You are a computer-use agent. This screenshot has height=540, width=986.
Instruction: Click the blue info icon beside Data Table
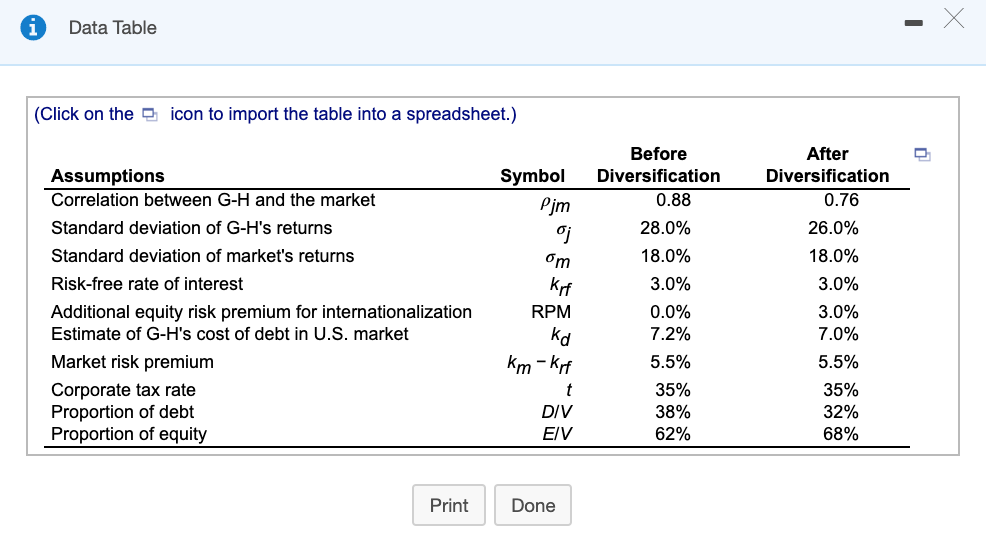35,28
